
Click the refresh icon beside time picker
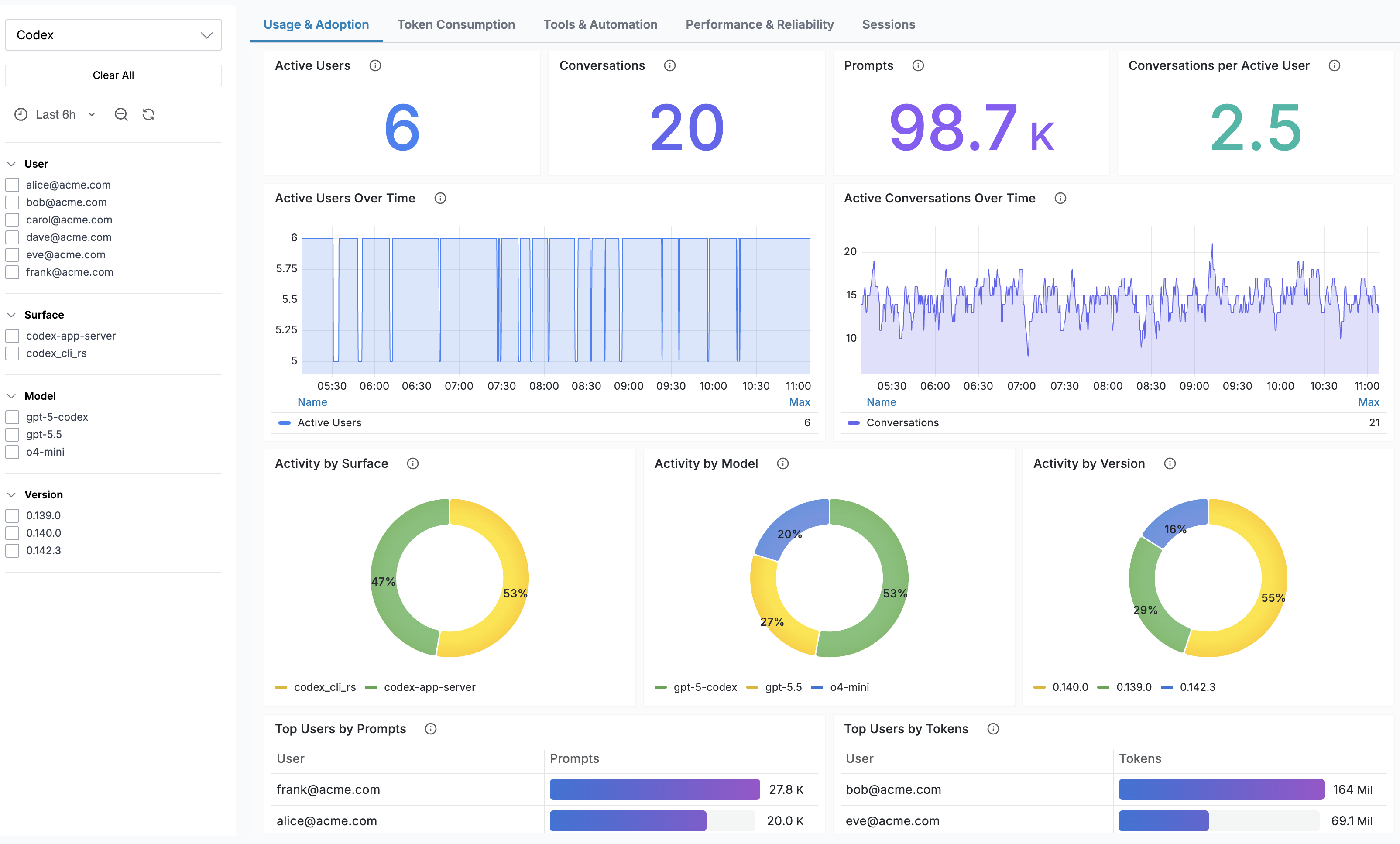148,114
